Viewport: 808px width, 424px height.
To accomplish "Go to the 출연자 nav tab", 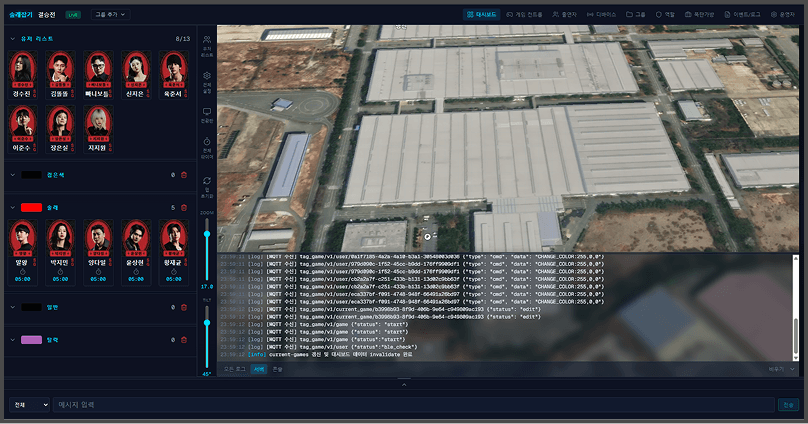I will click(564, 14).
